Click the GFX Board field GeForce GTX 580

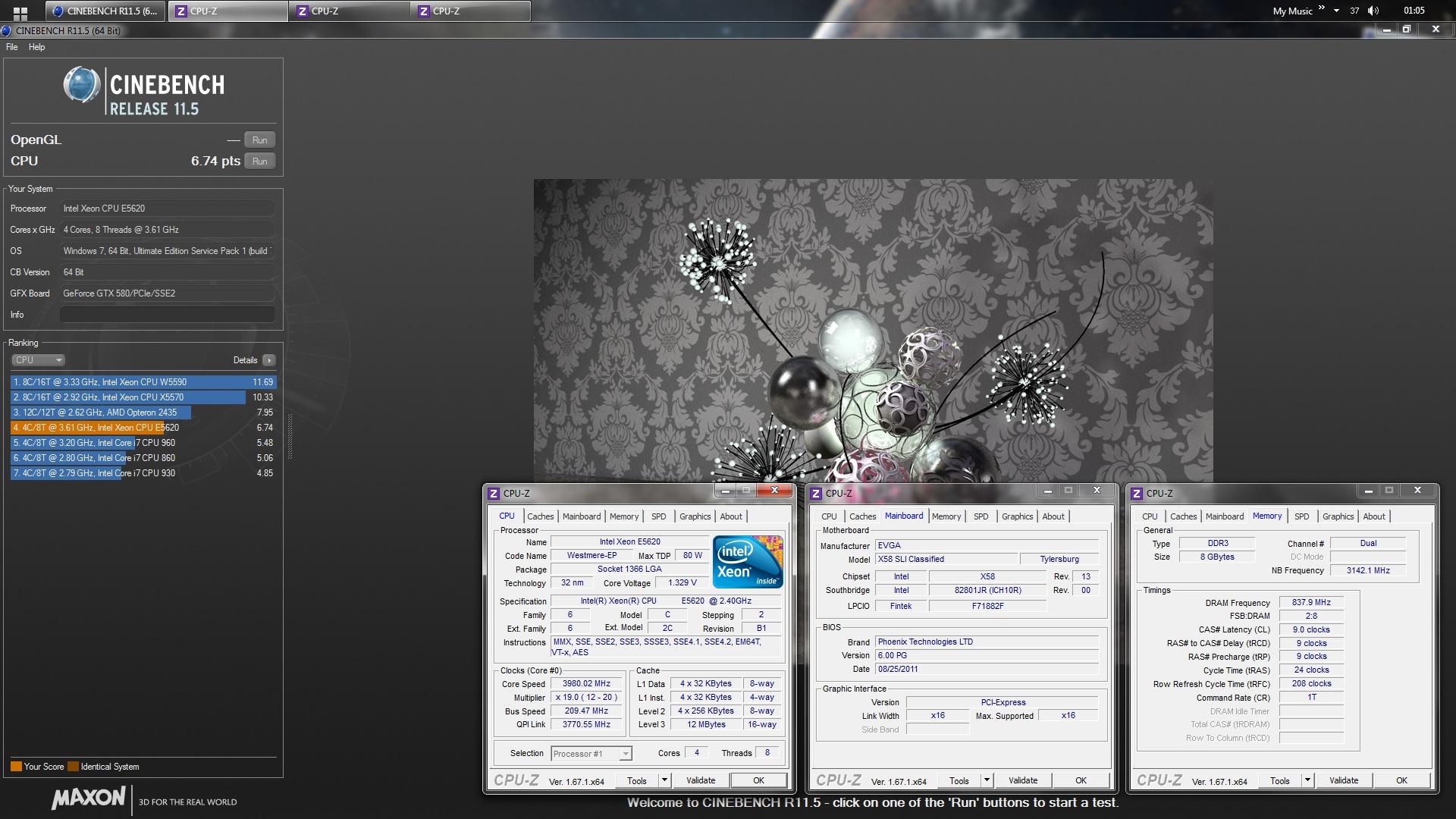pyautogui.click(x=168, y=293)
